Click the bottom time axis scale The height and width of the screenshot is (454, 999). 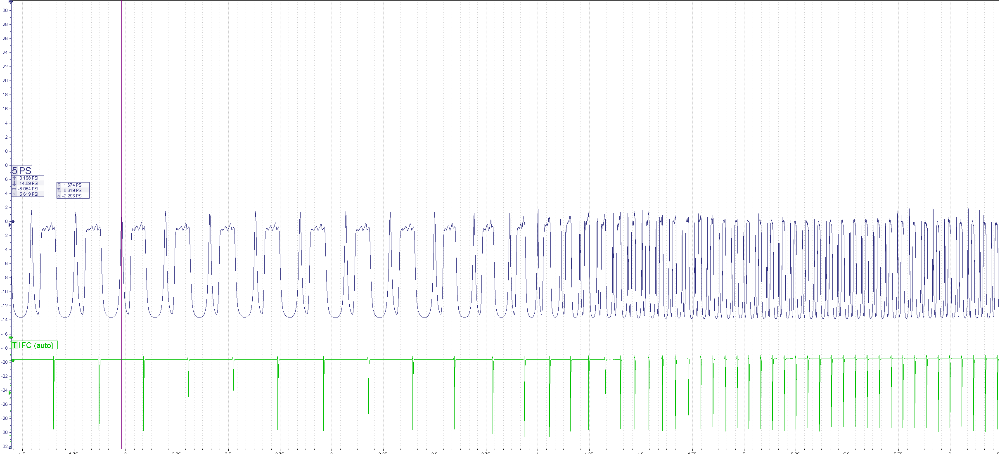click(500, 450)
